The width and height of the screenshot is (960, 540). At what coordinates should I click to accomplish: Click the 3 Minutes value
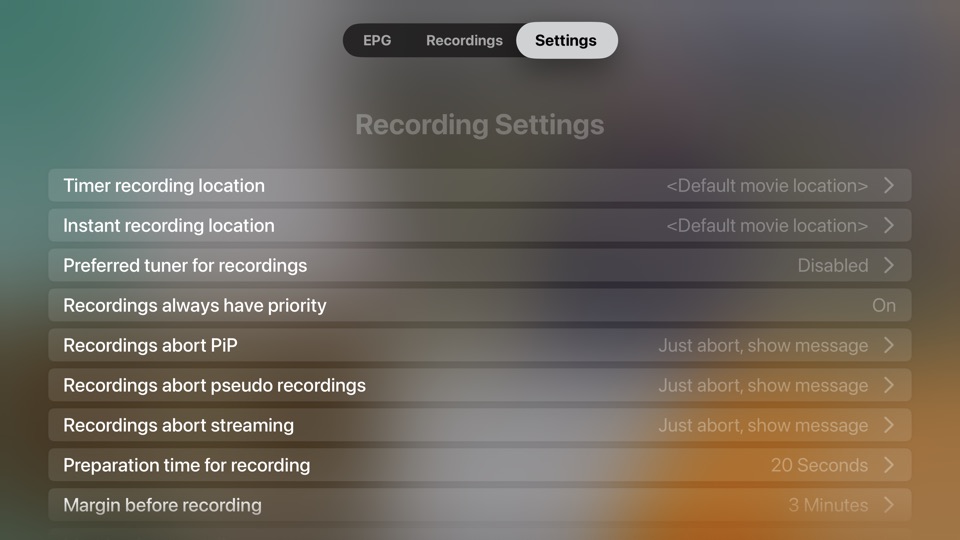828,504
